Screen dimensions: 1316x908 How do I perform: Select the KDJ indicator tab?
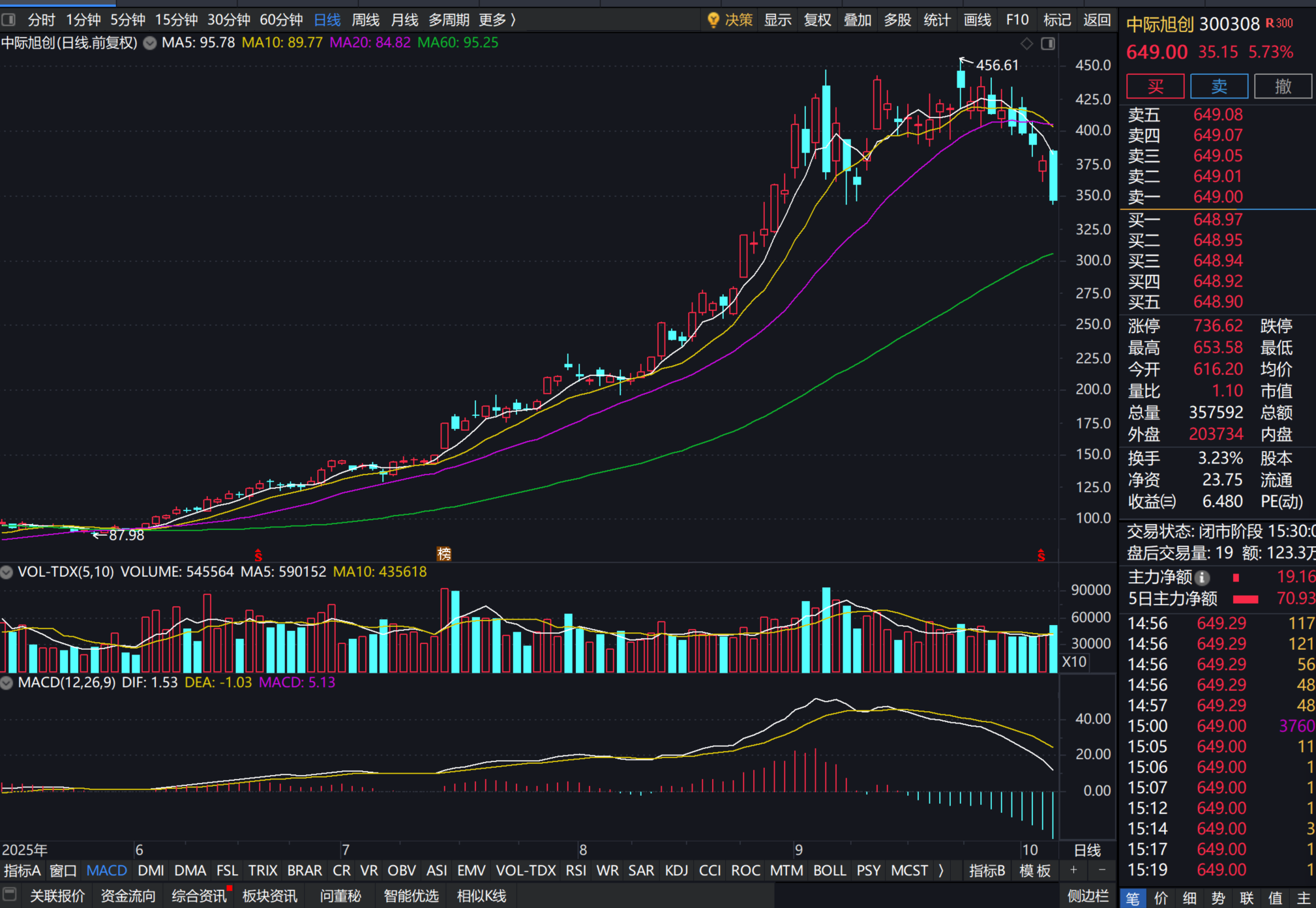click(676, 871)
